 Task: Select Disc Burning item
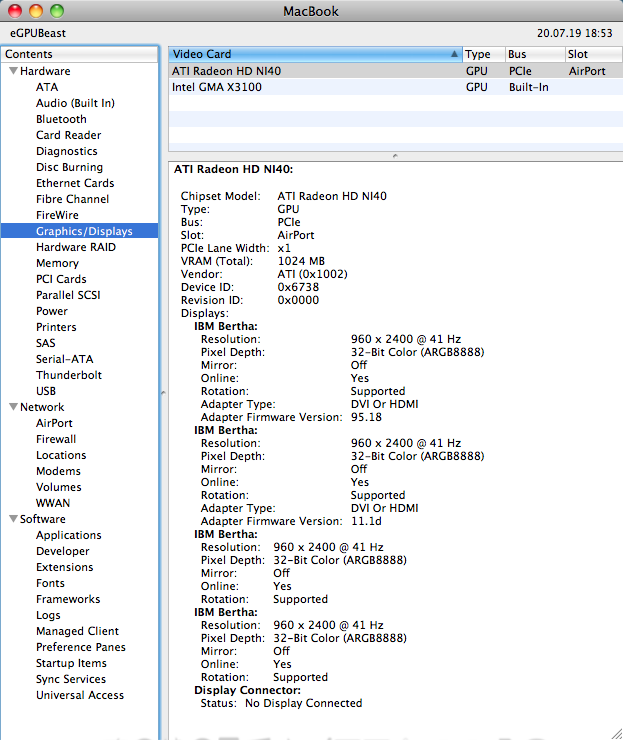(69, 167)
